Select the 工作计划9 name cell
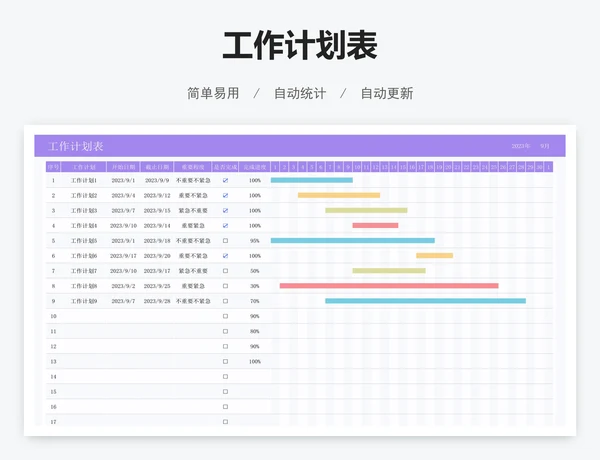Image resolution: width=600 pixels, height=460 pixels. pos(84,301)
